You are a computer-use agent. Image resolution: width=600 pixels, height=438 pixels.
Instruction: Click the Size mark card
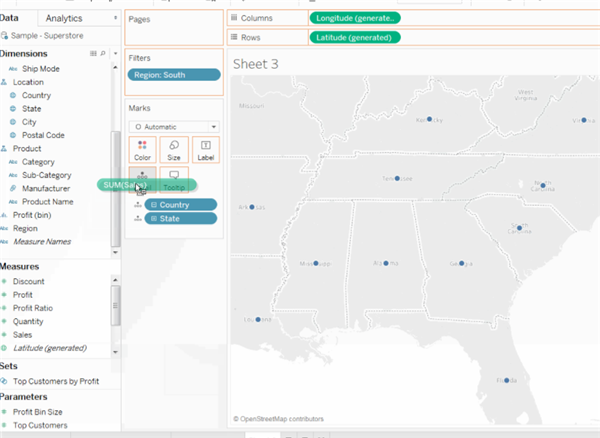pos(174,150)
